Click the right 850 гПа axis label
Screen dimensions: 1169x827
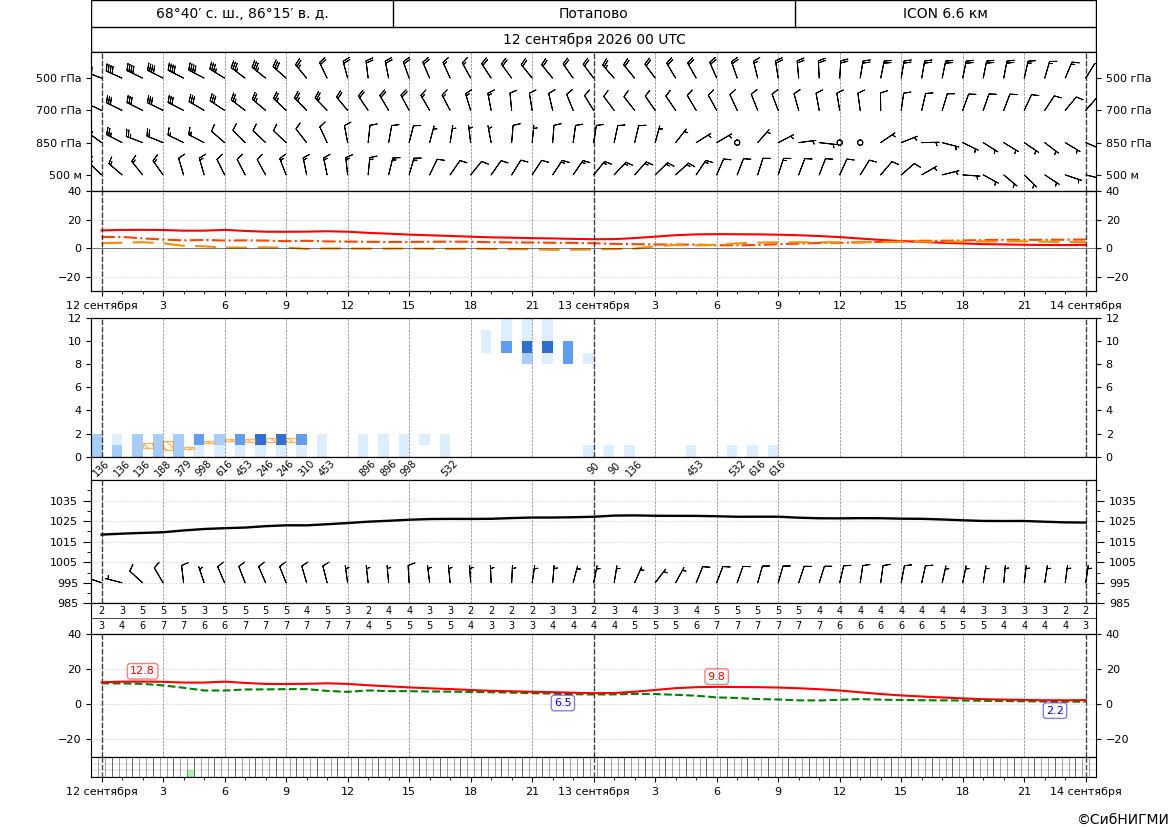click(x=1128, y=143)
